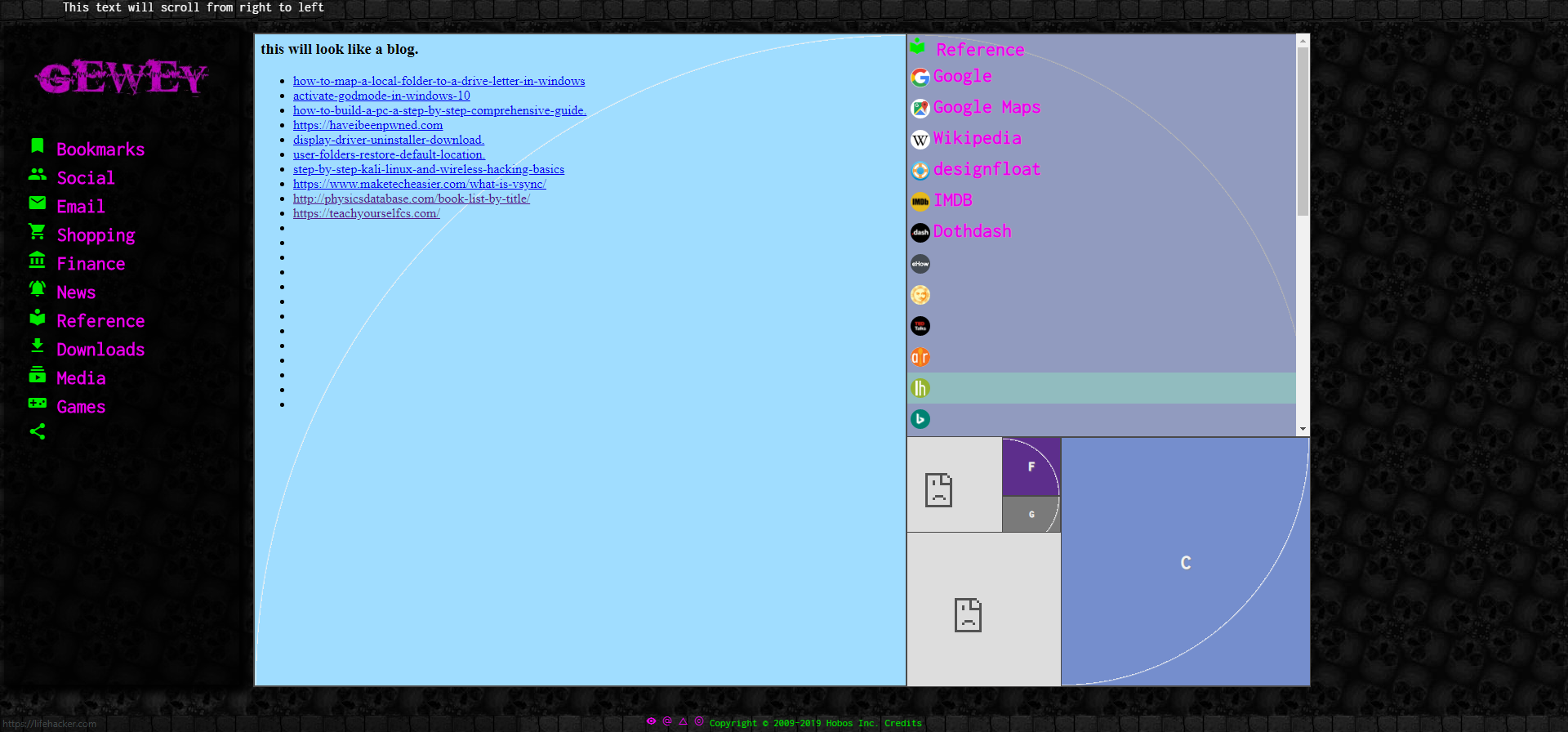
Task: Click the Games controller icon
Action: tap(38, 403)
